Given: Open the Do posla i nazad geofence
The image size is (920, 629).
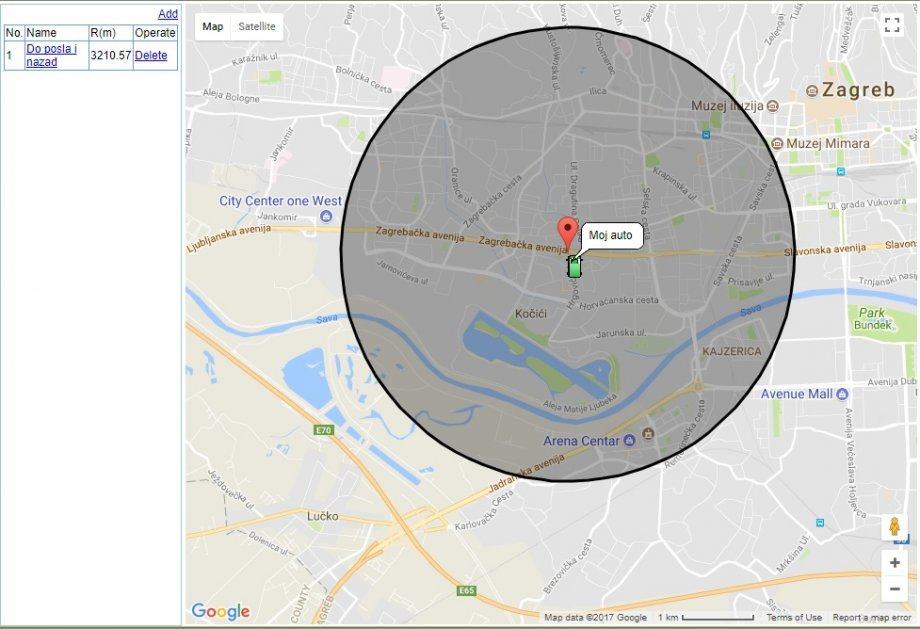Looking at the screenshot, I should [x=51, y=55].
